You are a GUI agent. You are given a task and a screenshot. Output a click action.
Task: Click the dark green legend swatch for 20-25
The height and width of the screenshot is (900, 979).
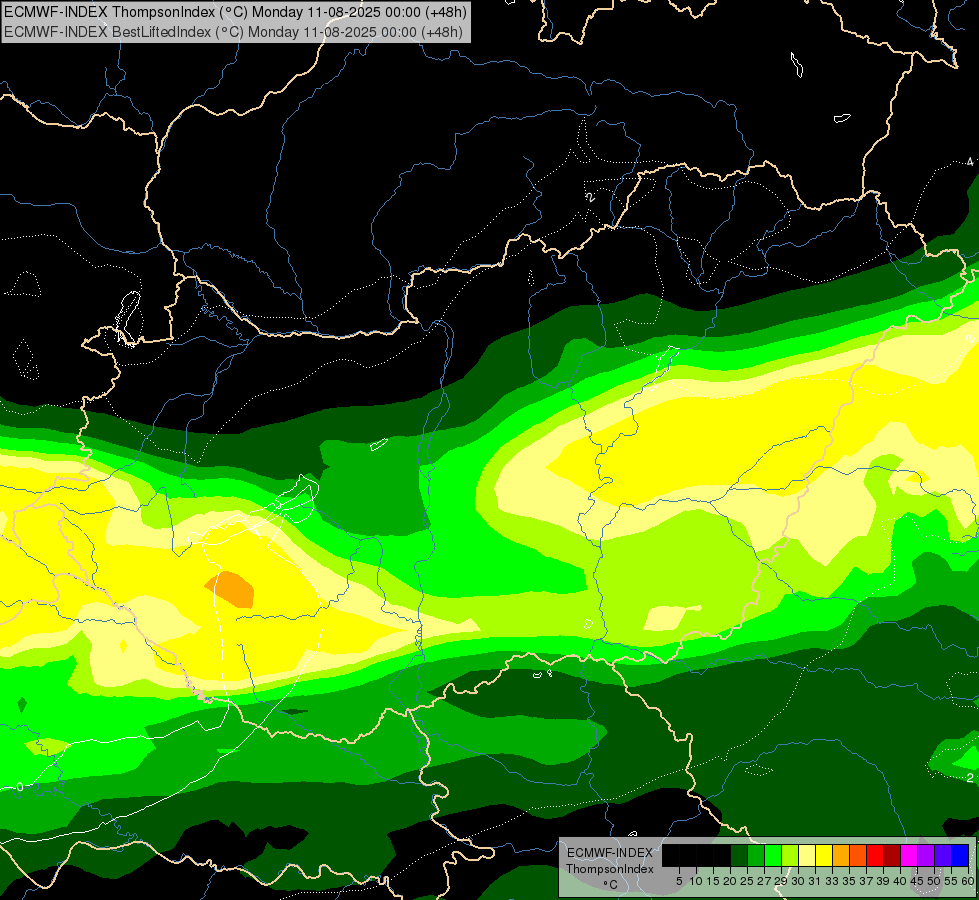(x=739, y=855)
